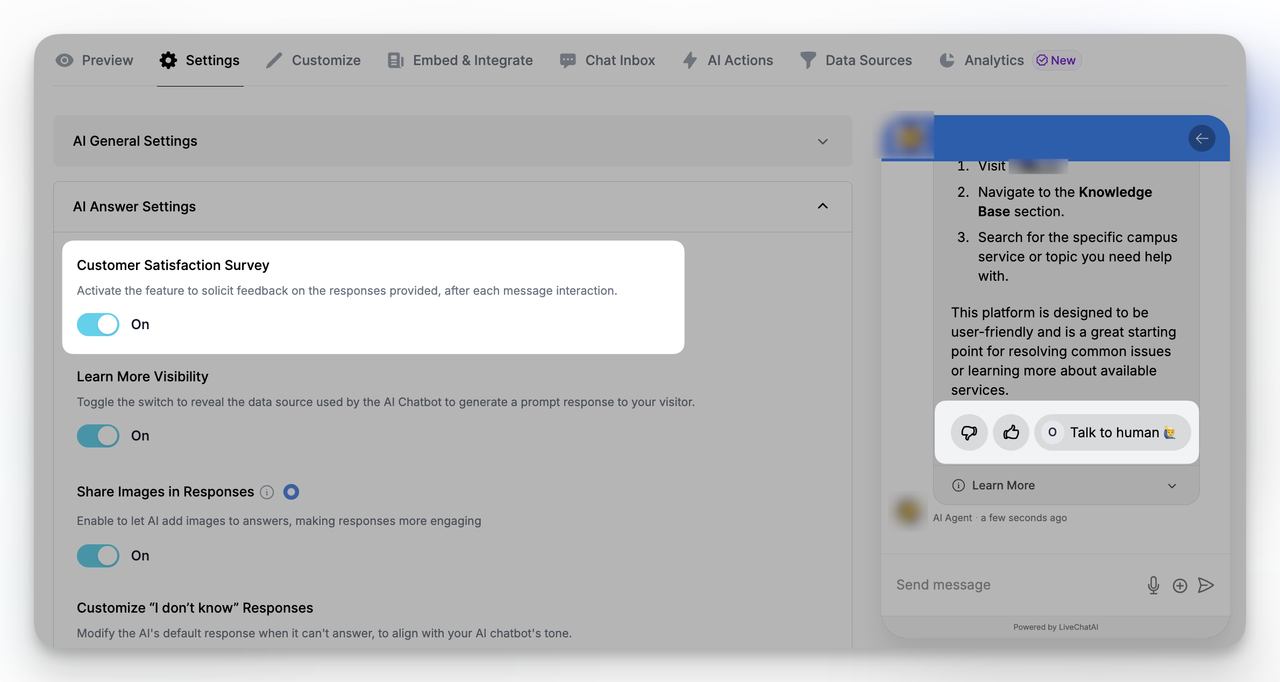The width and height of the screenshot is (1280, 682).
Task: Click the Settings gear icon in the top bar
Action: pyautogui.click(x=168, y=60)
